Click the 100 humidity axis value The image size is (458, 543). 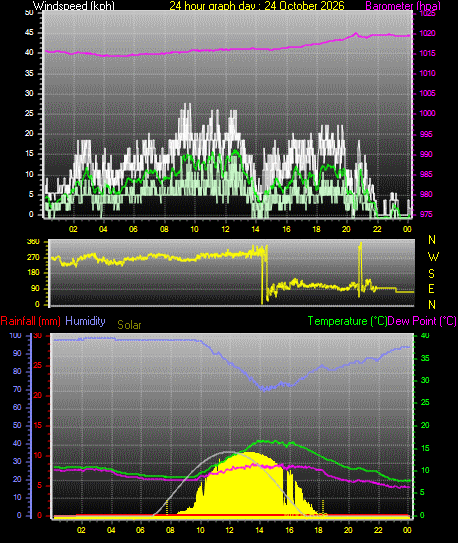(x=15, y=336)
